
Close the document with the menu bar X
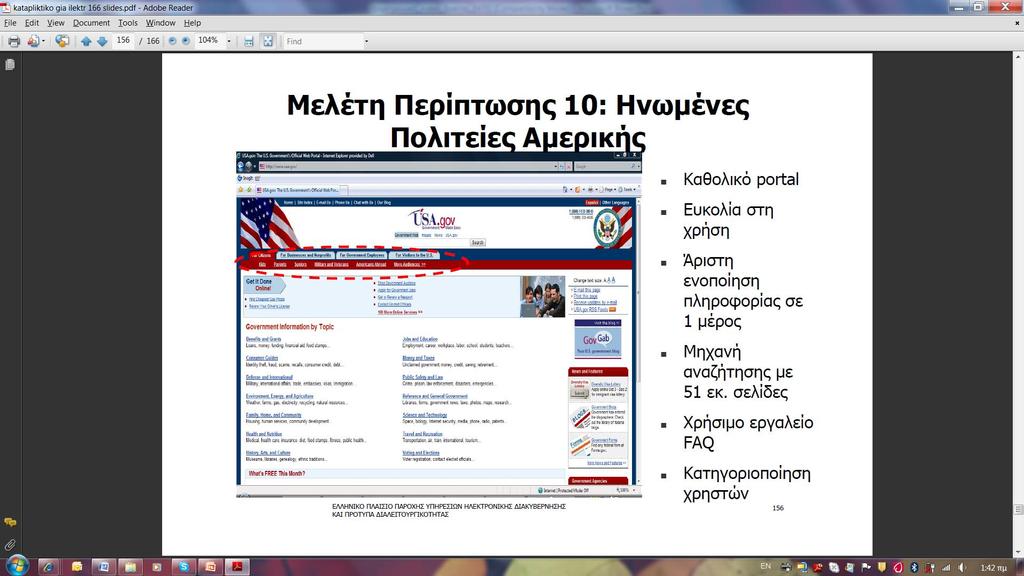[1017, 23]
